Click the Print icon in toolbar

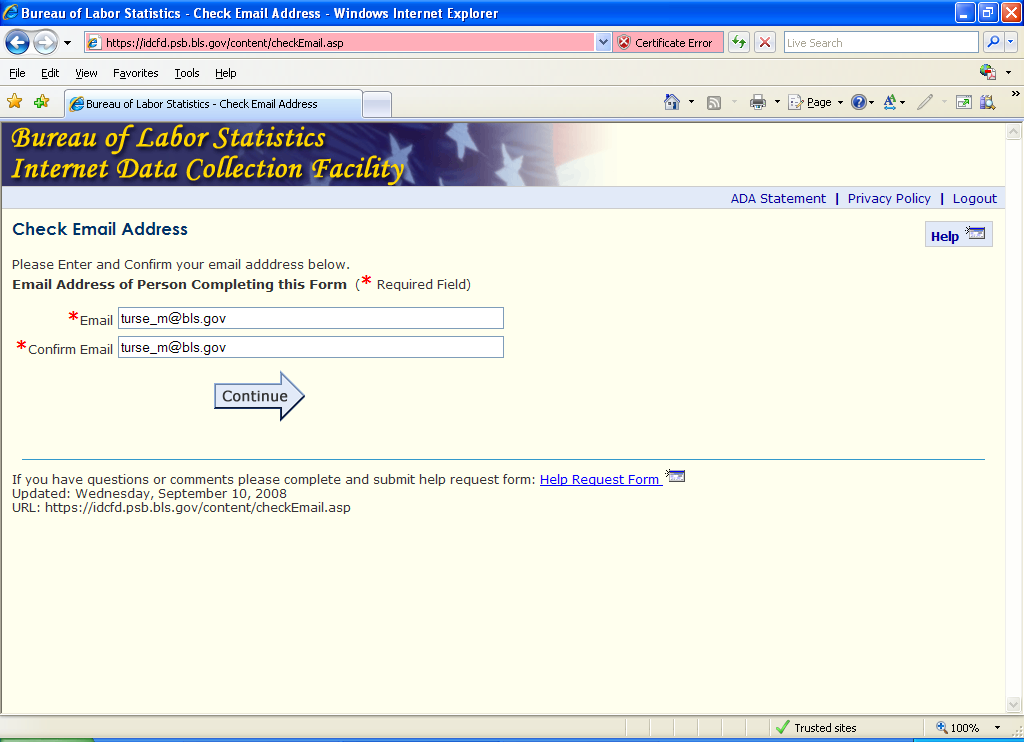[758, 102]
